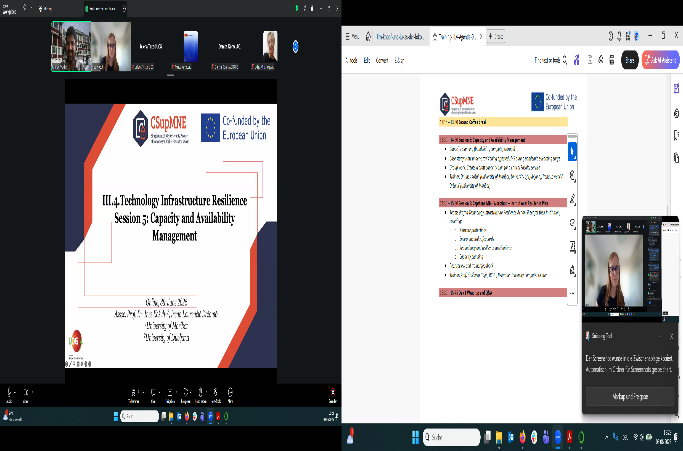
Task: Open the Chat panel in Zoom toolbar
Action: tap(153, 395)
